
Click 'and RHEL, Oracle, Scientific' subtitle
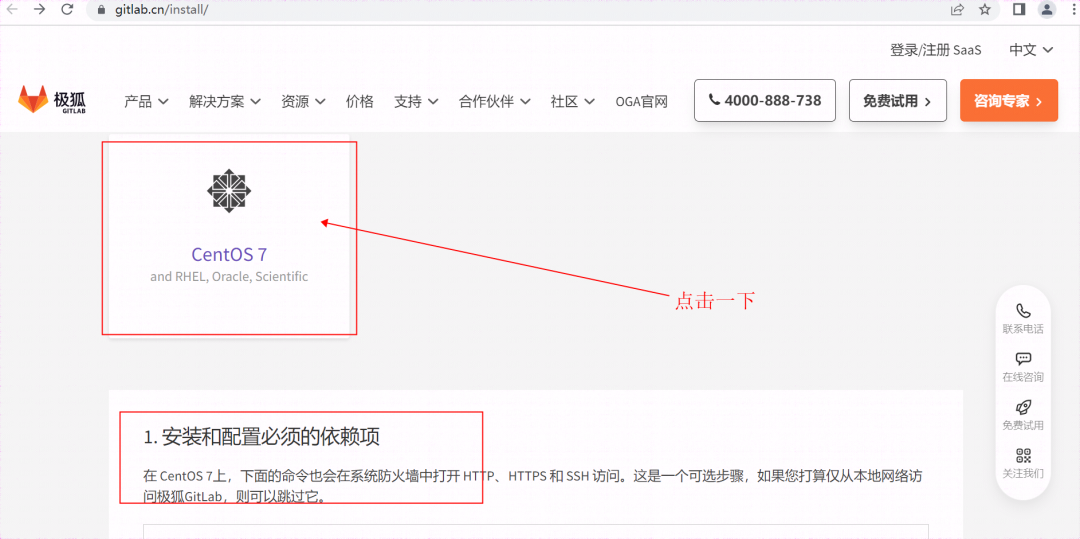coord(229,277)
